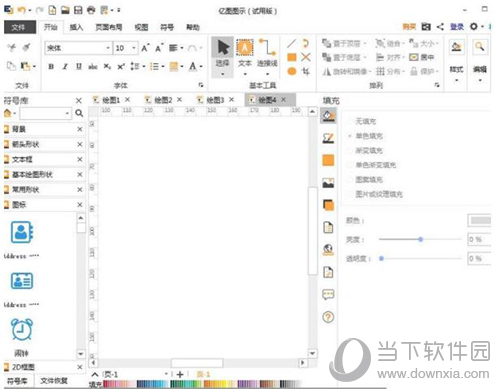500x392 pixels.
Task: Click the alarm clock symbol thumbnail
Action: coord(22,330)
